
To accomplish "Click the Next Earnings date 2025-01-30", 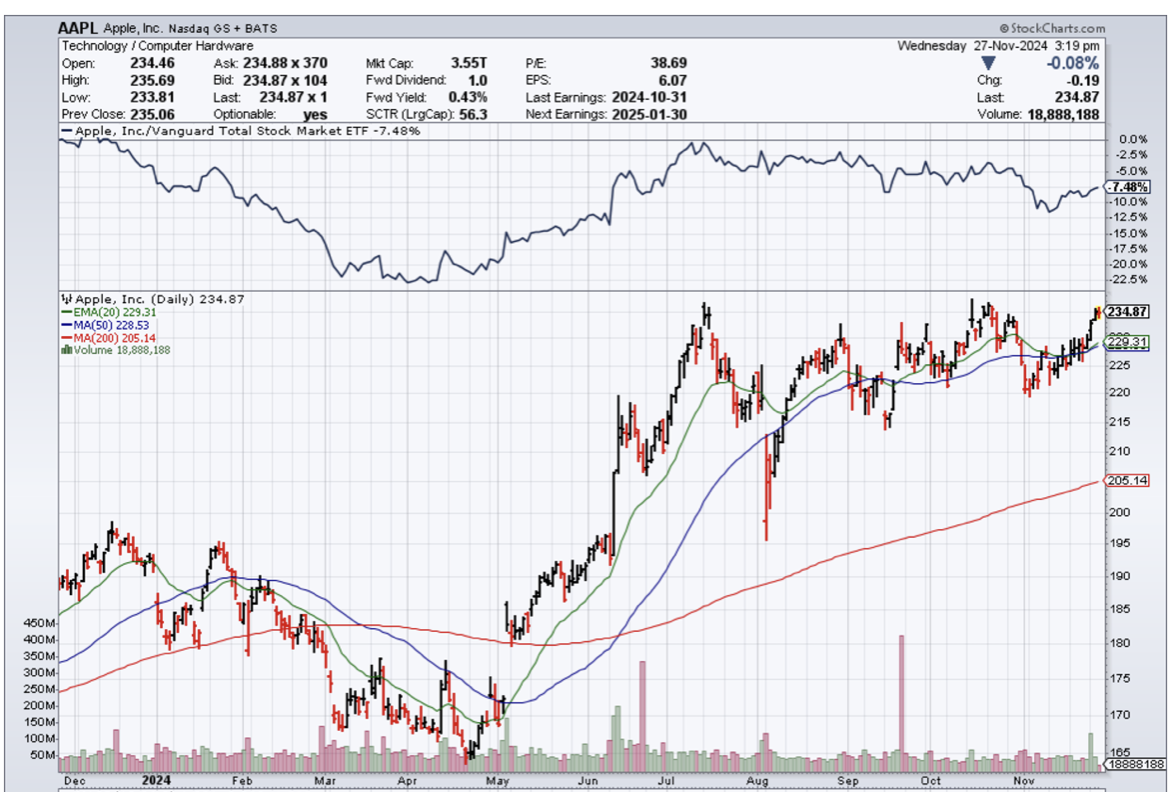I will coord(653,114).
